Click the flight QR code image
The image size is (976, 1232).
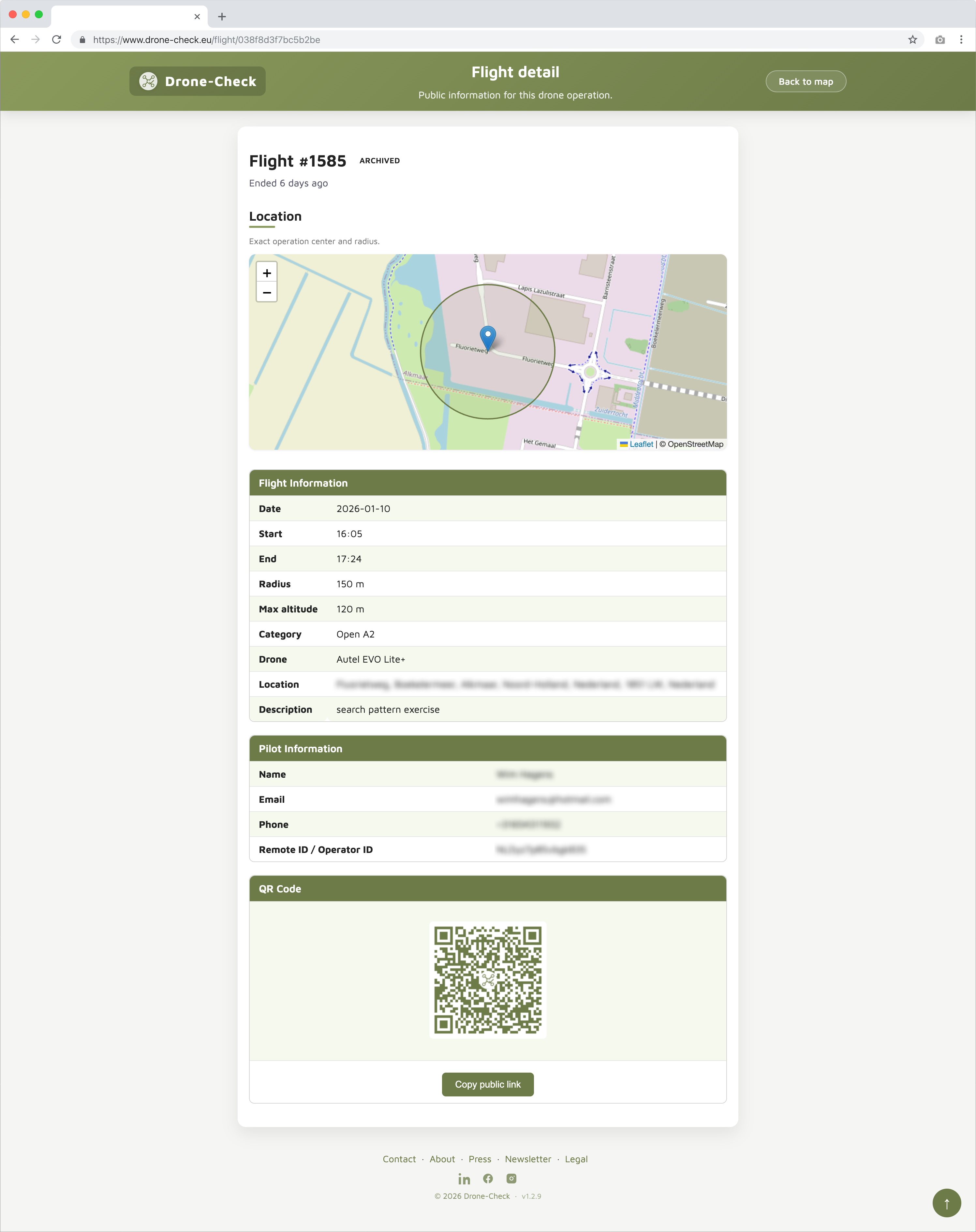[487, 979]
